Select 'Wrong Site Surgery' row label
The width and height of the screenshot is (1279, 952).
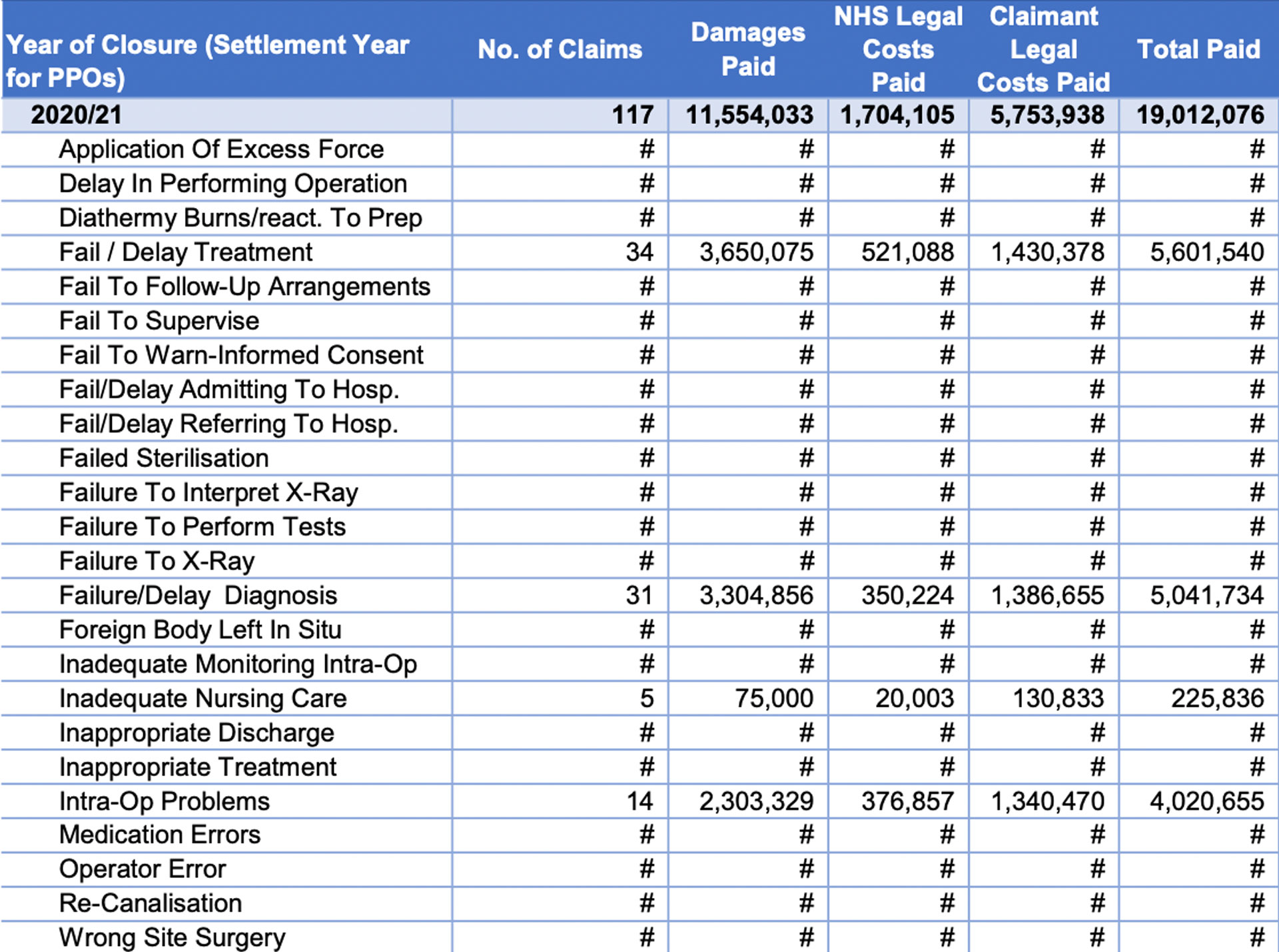[x=172, y=938]
